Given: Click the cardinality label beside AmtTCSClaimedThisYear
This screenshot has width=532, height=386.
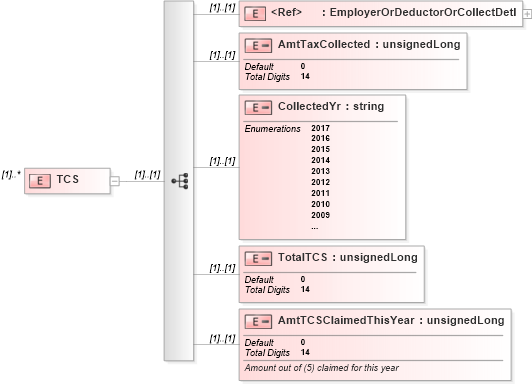Looking at the screenshot, I should coord(222,339).
